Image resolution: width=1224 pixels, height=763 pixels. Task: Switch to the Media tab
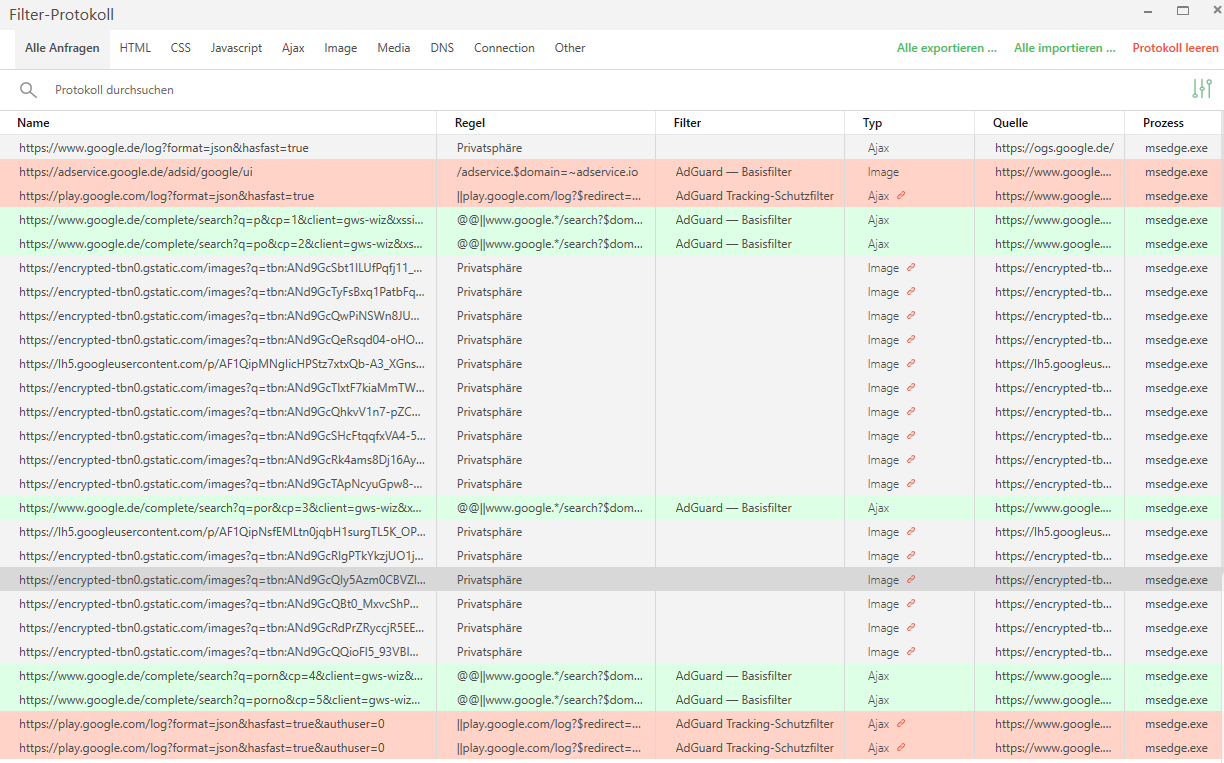pyautogui.click(x=394, y=48)
